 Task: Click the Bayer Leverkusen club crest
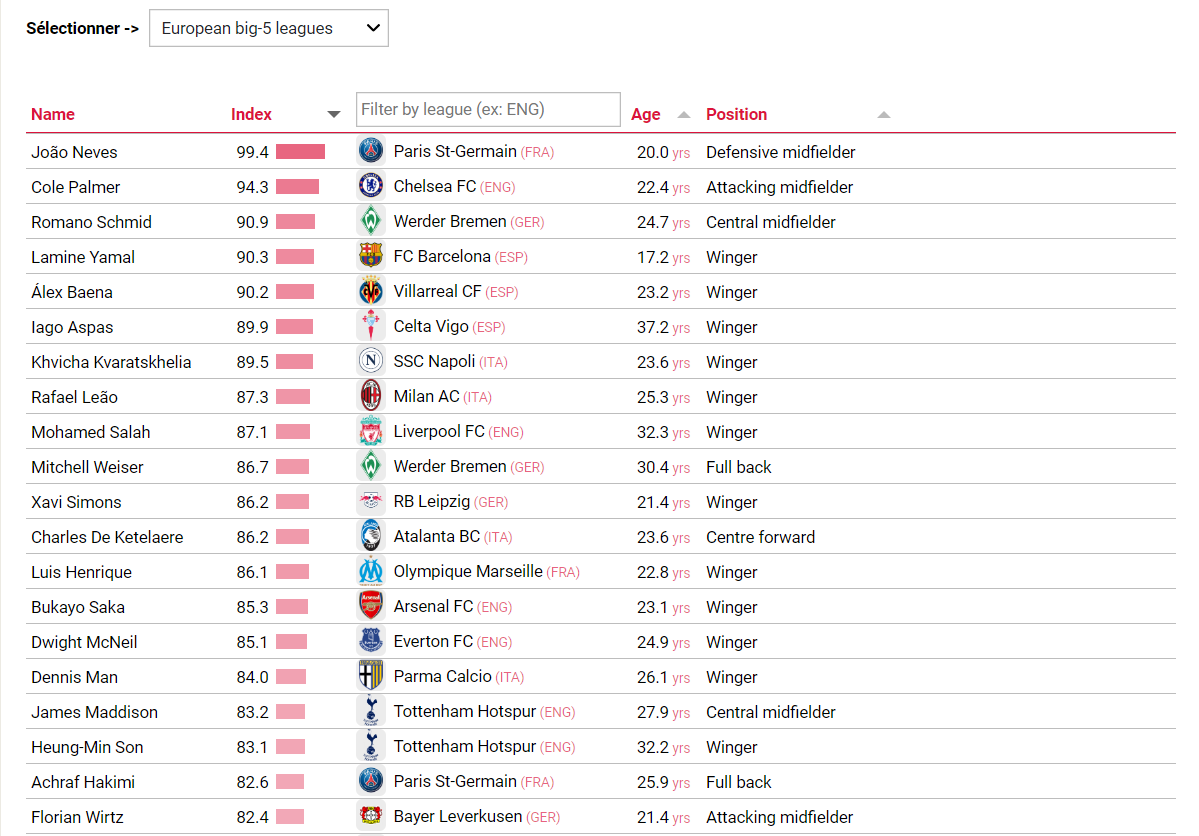(x=371, y=816)
